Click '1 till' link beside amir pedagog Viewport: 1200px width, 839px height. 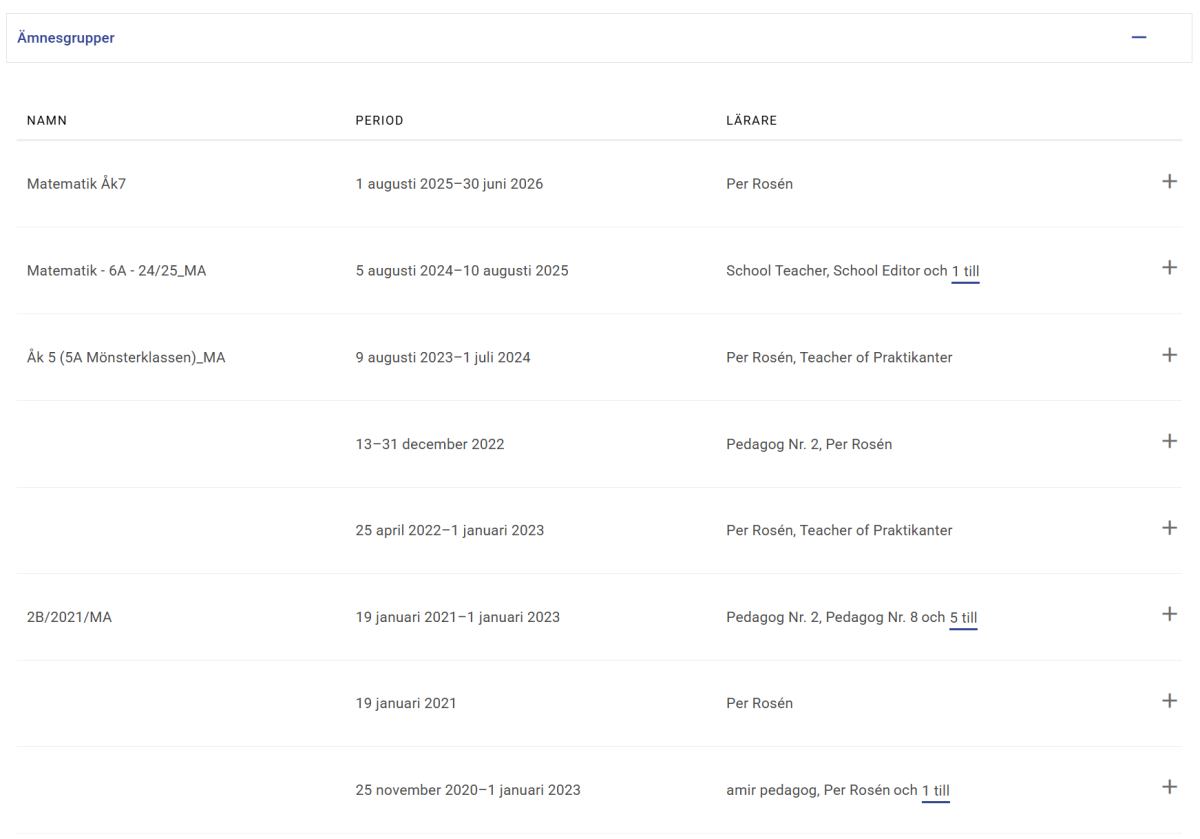point(935,791)
